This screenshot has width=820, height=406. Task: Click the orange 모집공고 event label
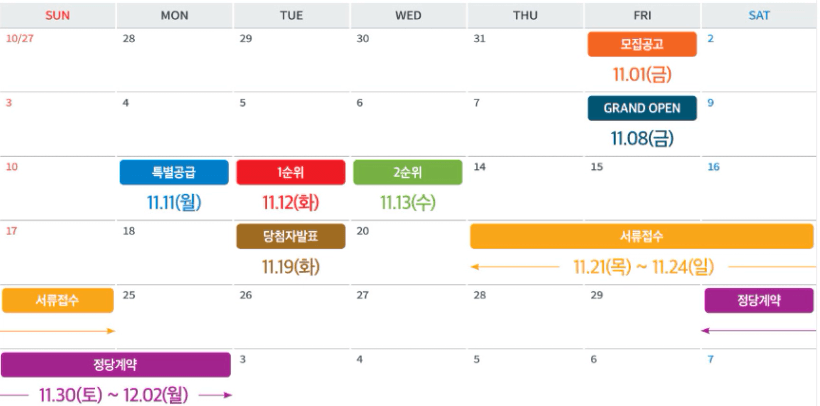coord(641,45)
